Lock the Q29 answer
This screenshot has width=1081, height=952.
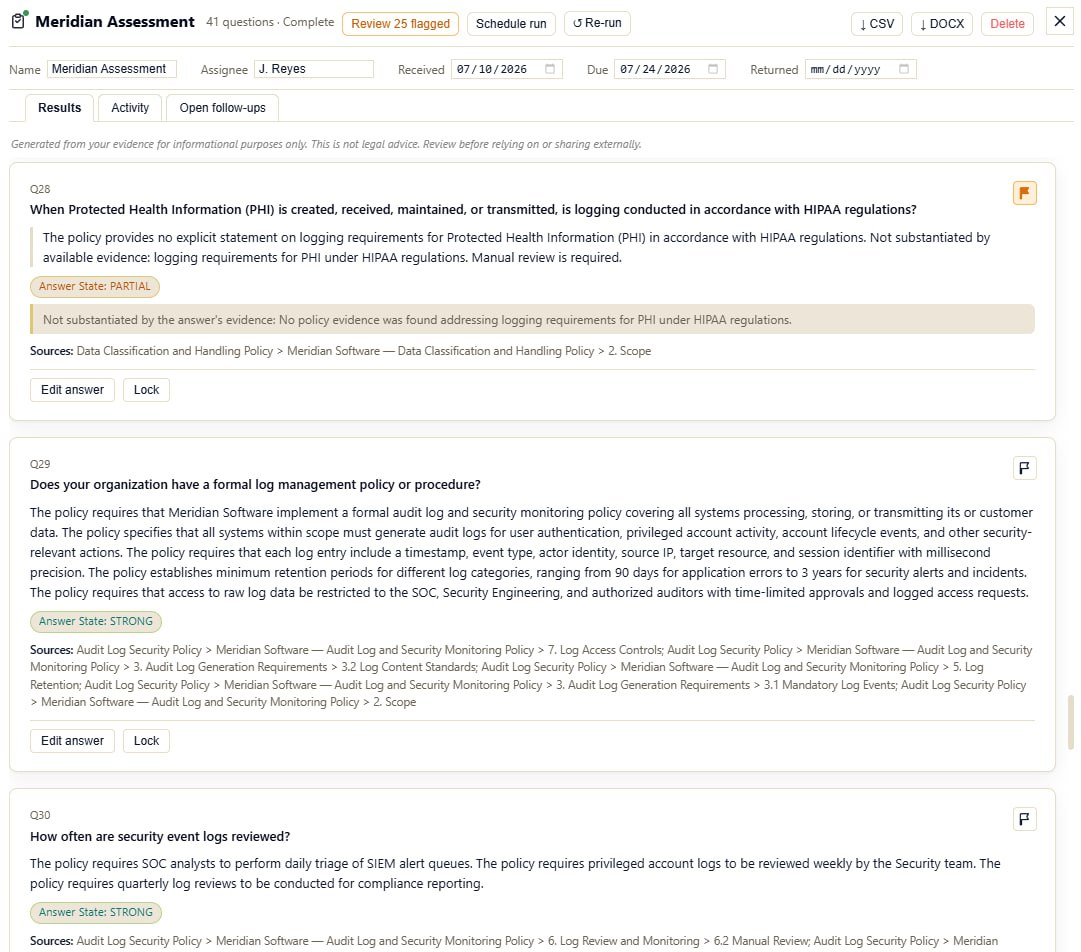[146, 740]
